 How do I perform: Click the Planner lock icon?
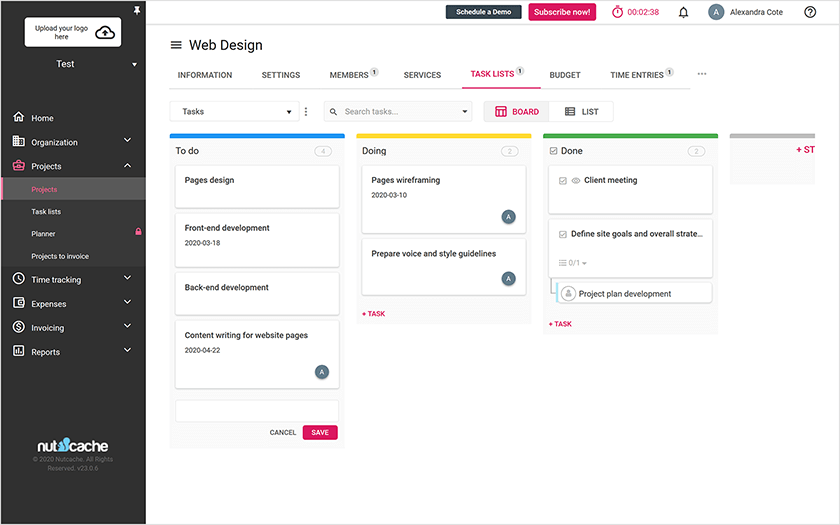pyautogui.click(x=138, y=231)
